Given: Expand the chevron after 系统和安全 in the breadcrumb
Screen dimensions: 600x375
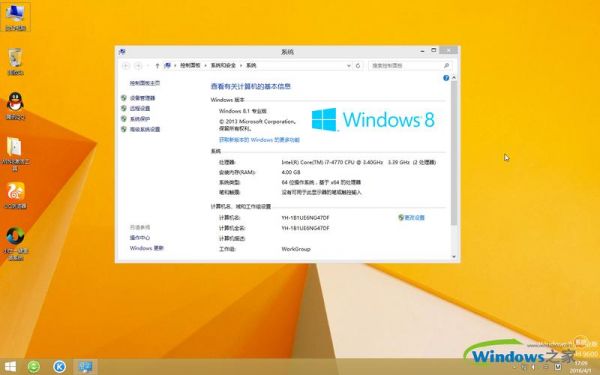Looking at the screenshot, I should [x=241, y=66].
